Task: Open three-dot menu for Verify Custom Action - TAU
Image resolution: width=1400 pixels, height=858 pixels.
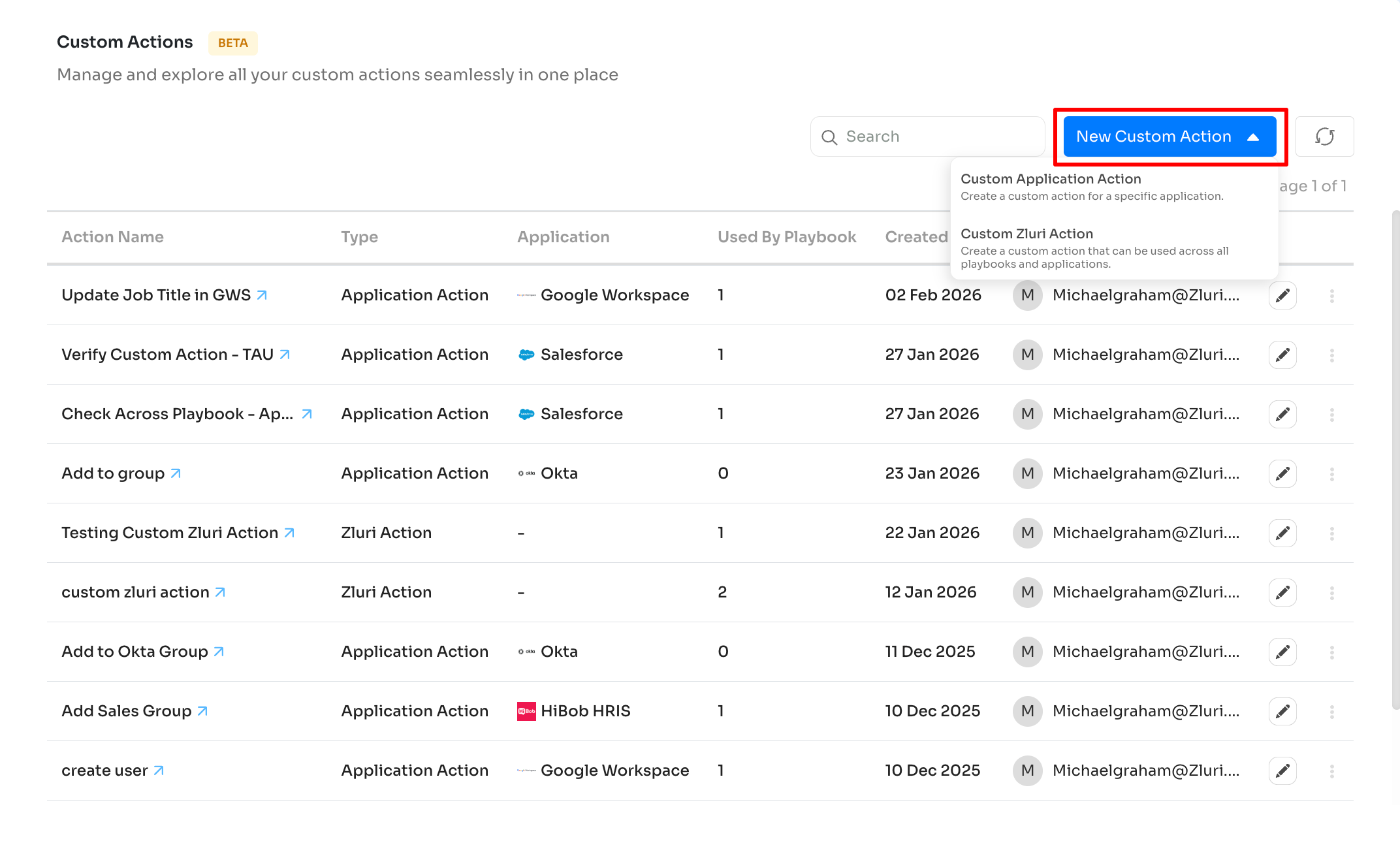Action: tap(1331, 355)
